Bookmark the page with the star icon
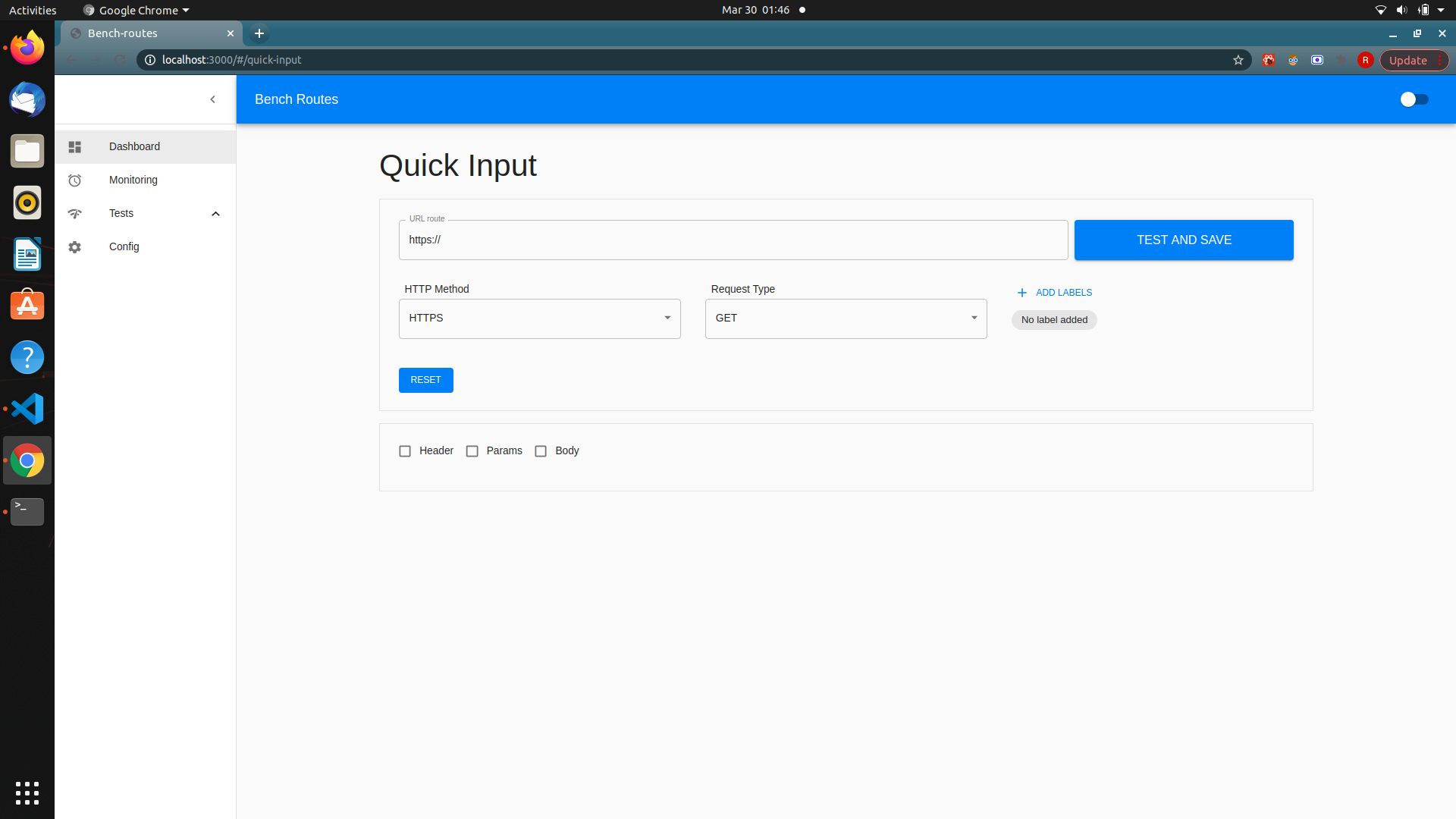The height and width of the screenshot is (819, 1456). click(x=1238, y=60)
